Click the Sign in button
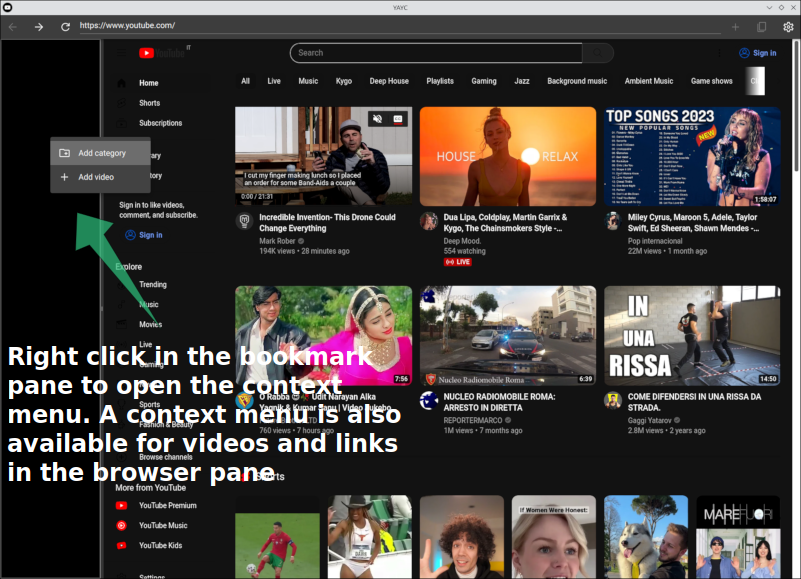The height and width of the screenshot is (579, 801). (x=756, y=53)
